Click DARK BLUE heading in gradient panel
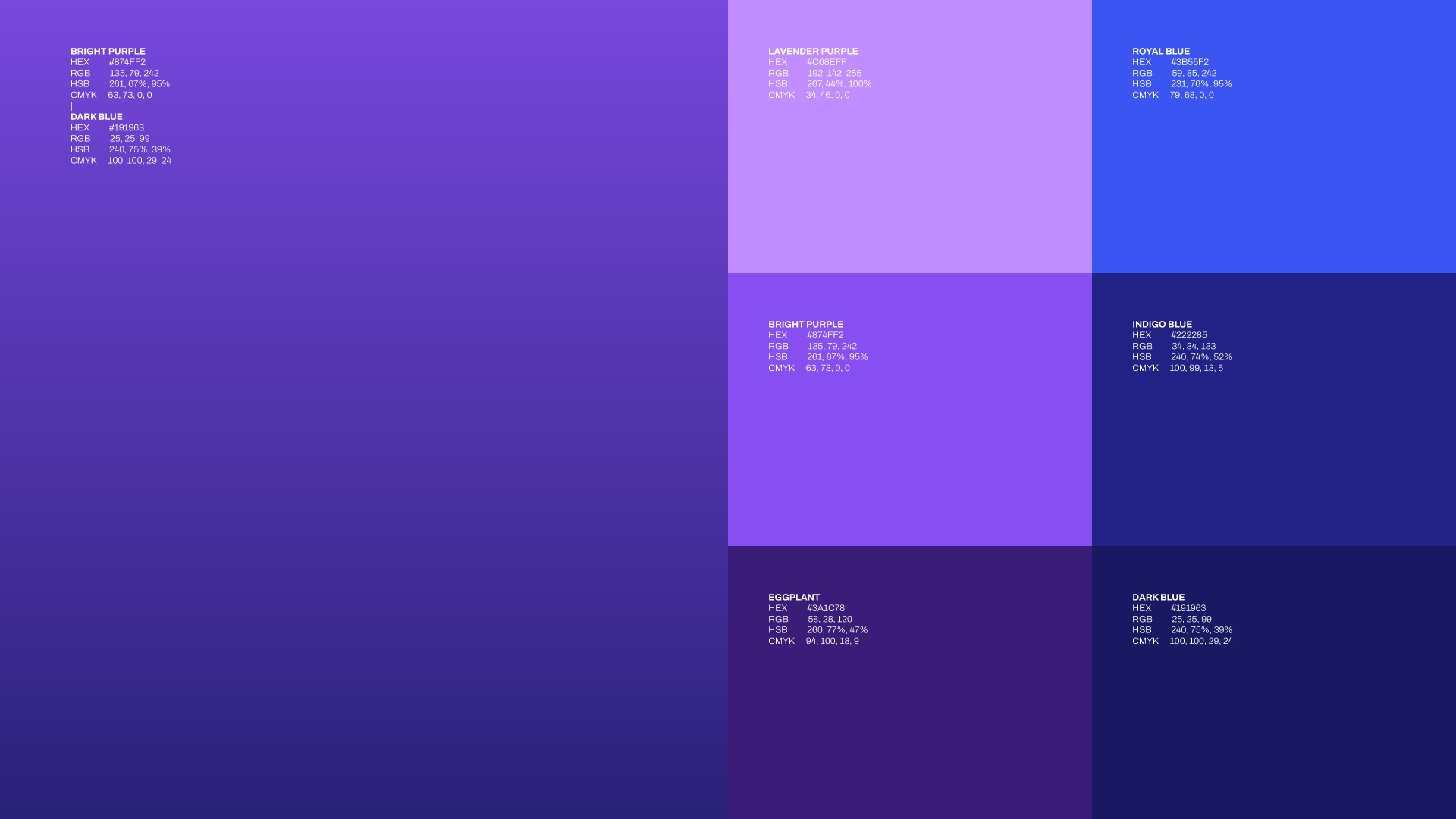The width and height of the screenshot is (1456, 819). pyautogui.click(x=96, y=117)
